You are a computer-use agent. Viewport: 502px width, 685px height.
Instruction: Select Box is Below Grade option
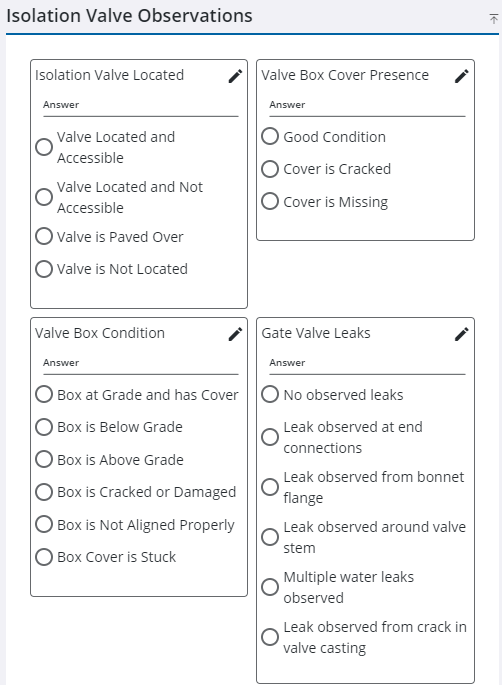point(44,427)
